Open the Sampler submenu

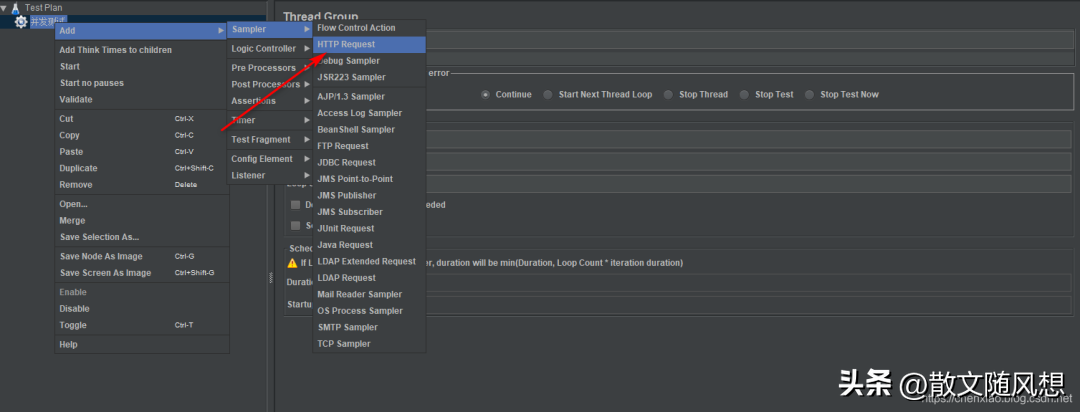pos(270,29)
